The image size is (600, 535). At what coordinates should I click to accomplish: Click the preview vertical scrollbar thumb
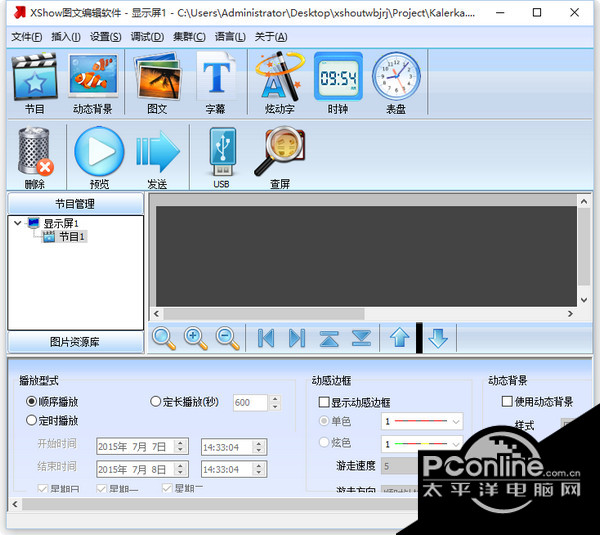coord(584,246)
